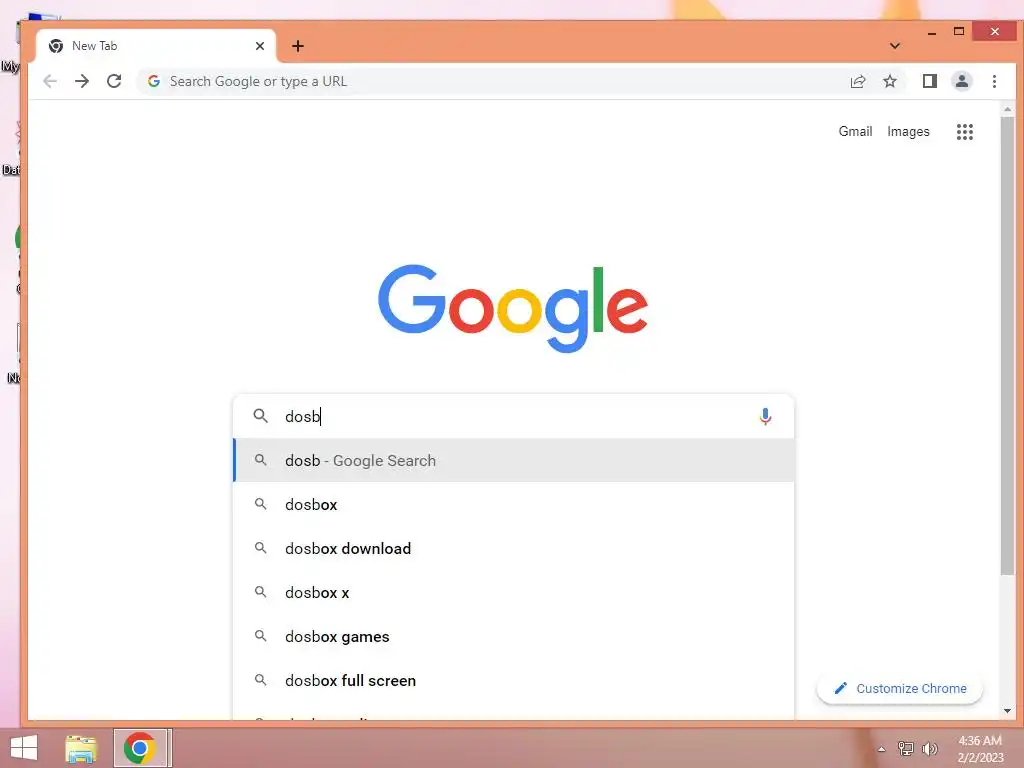Show hidden tray icons arrow
The image size is (1024, 768).
pos(882,749)
